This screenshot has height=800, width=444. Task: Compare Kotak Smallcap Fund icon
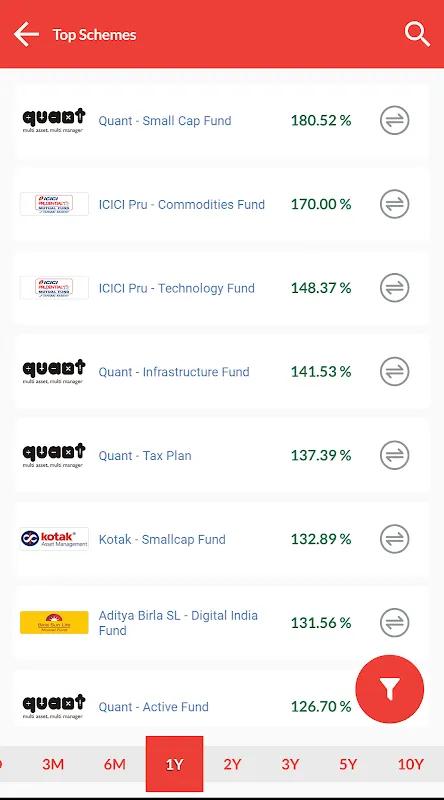394,539
